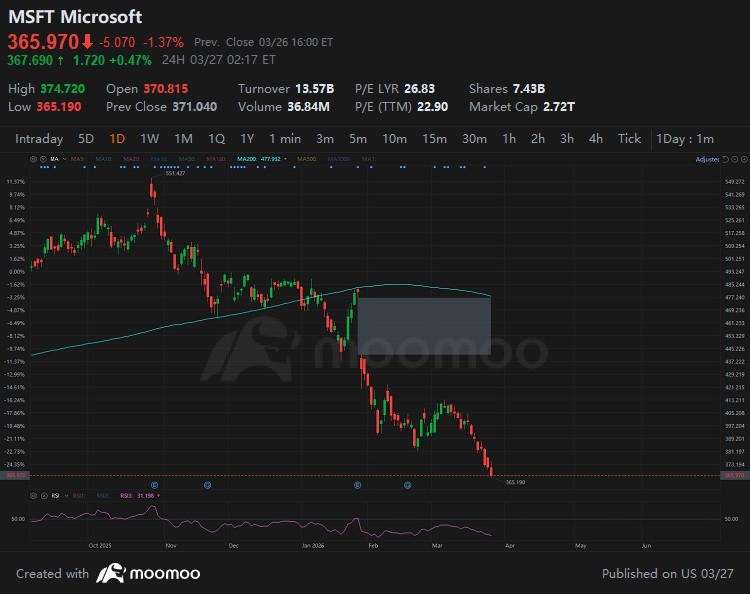
Task: Choose the 15m interval
Action: click(434, 139)
